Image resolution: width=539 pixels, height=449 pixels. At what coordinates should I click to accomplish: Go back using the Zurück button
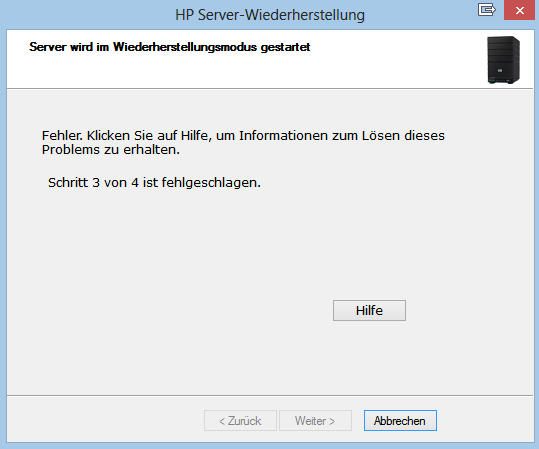coord(240,420)
